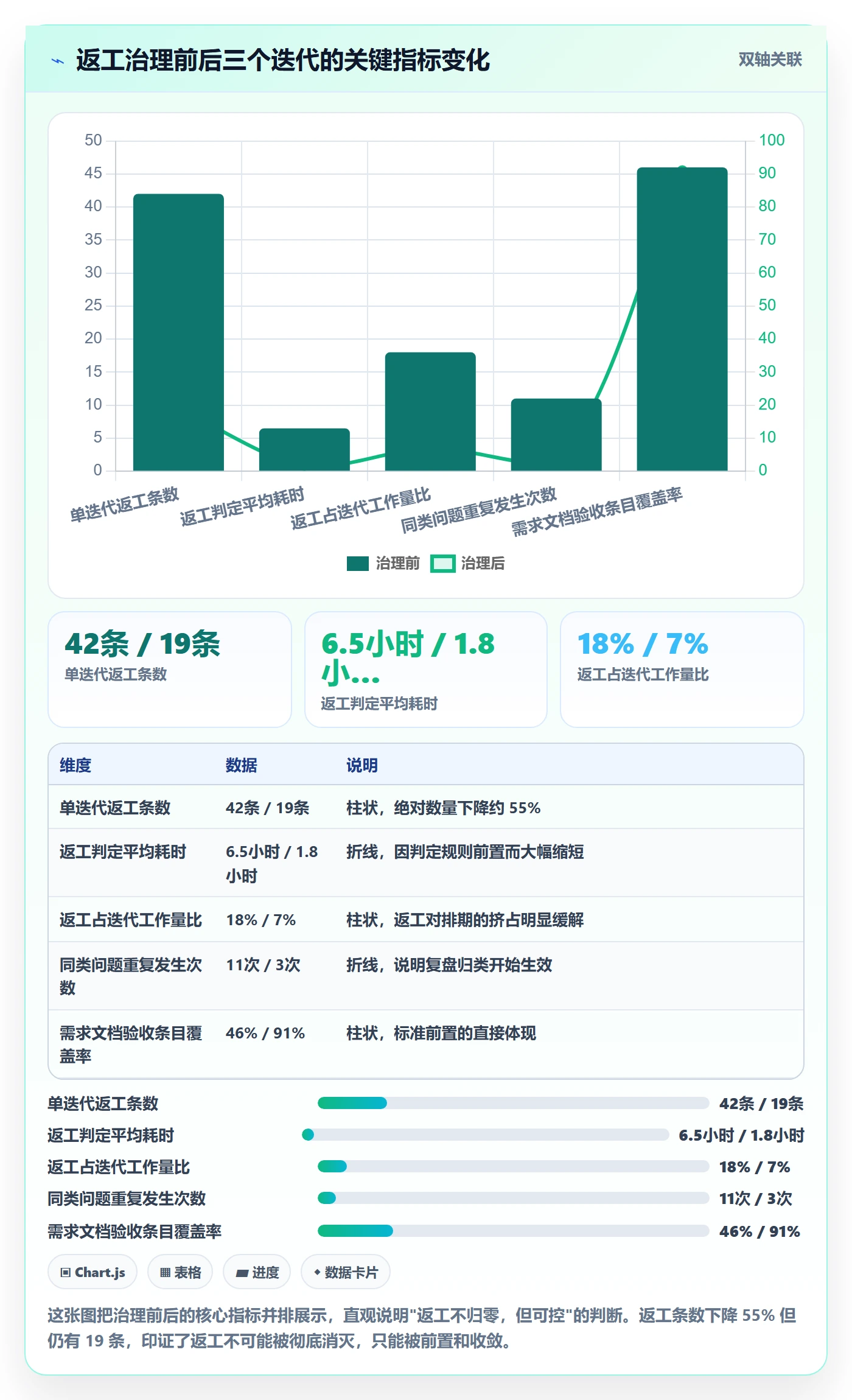Click the Chart.js tag chip

[x=93, y=1272]
